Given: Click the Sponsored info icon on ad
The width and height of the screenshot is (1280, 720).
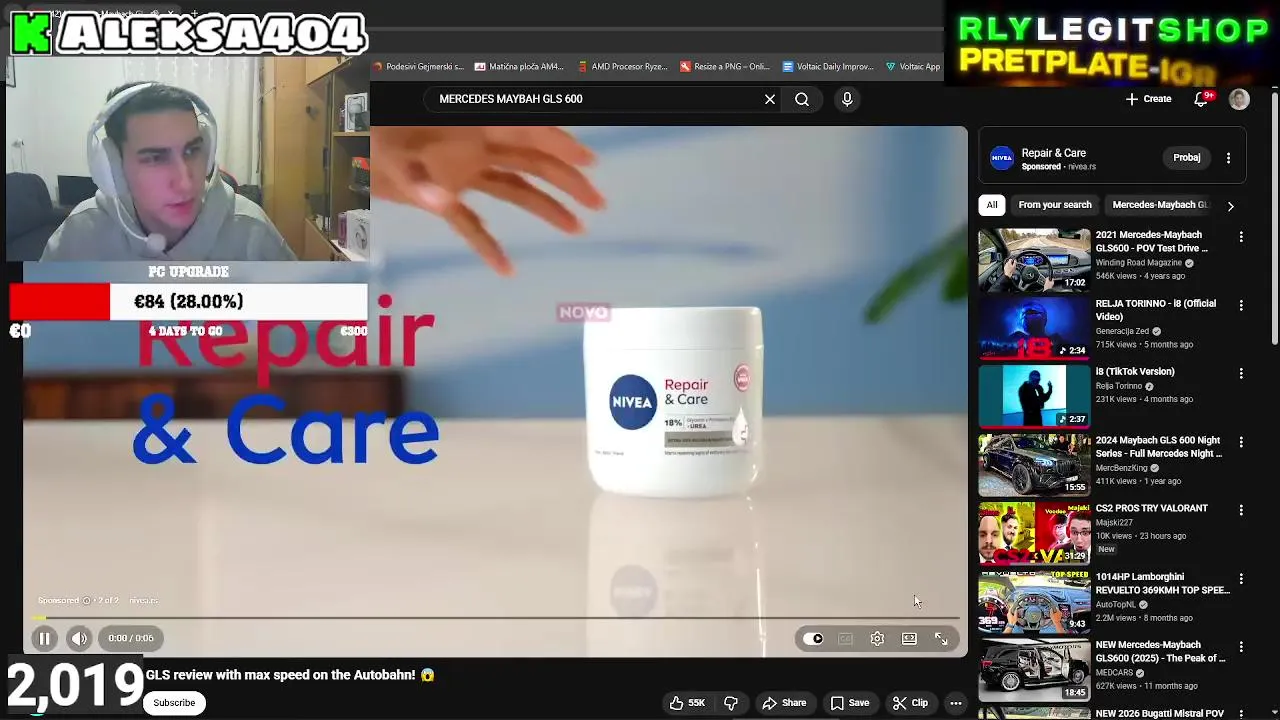Looking at the screenshot, I should click(x=87, y=601).
